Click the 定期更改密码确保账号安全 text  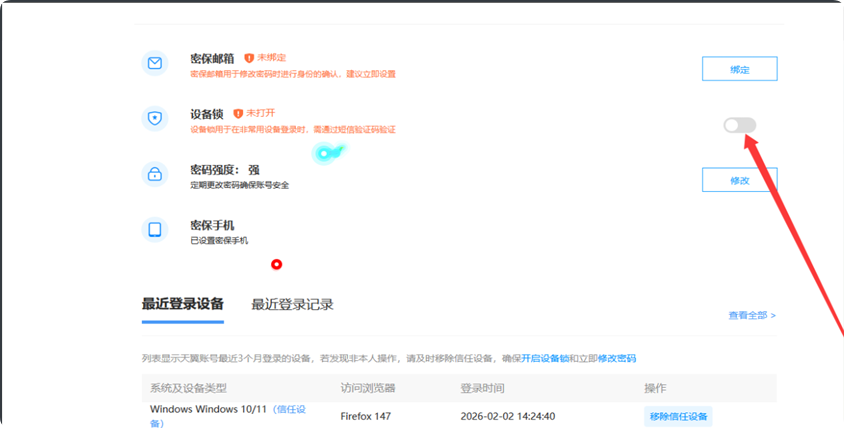(x=240, y=185)
